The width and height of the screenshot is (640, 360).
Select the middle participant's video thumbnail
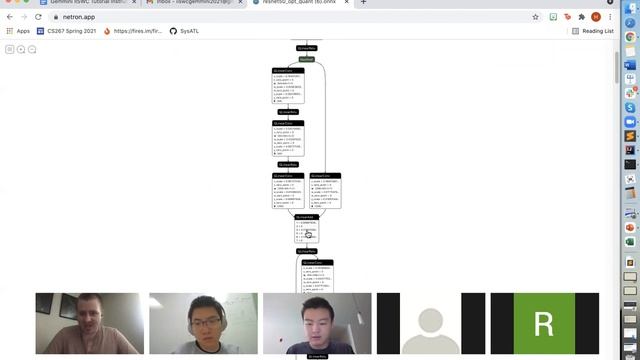[317, 323]
